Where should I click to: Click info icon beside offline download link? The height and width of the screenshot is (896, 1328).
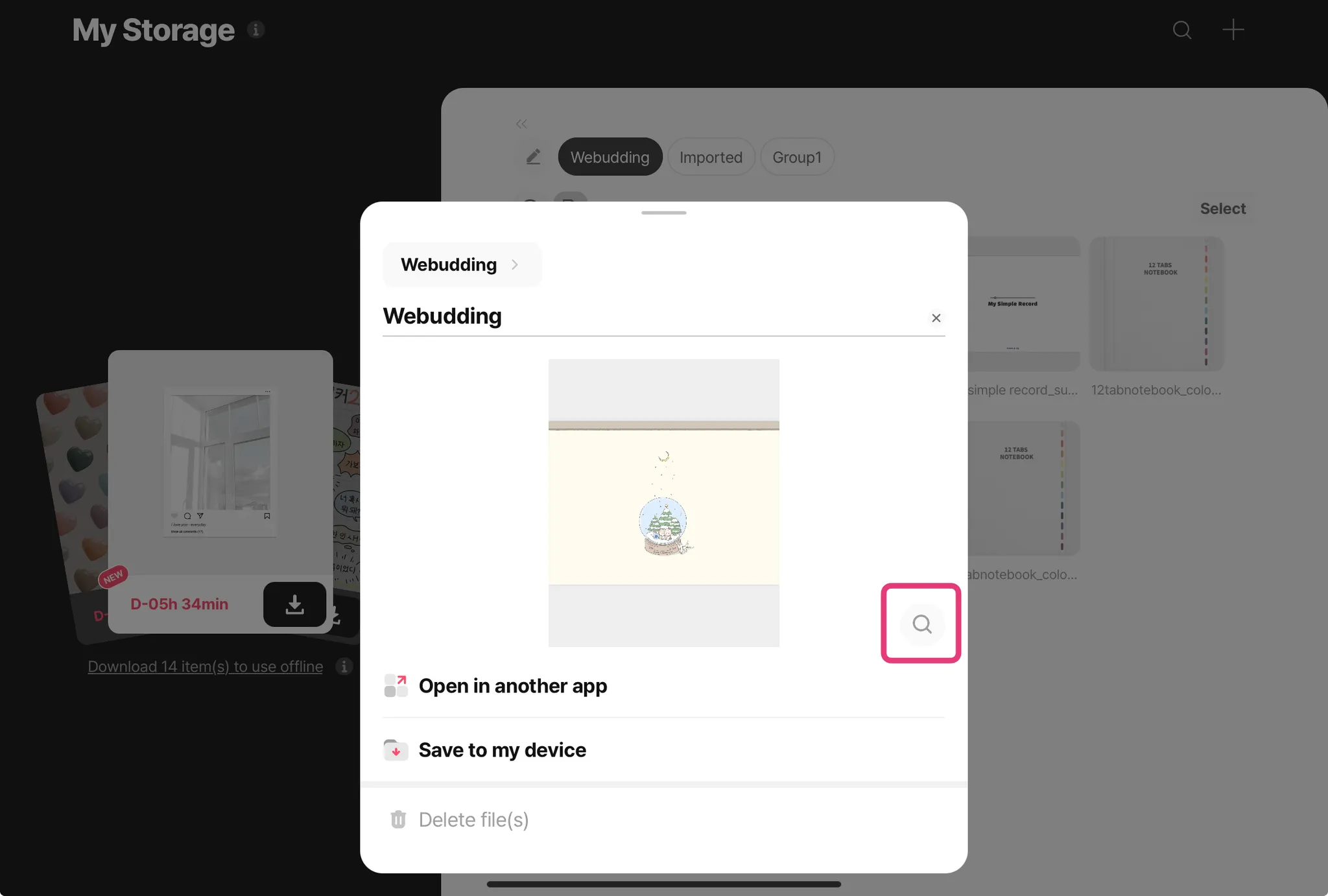[x=344, y=666]
